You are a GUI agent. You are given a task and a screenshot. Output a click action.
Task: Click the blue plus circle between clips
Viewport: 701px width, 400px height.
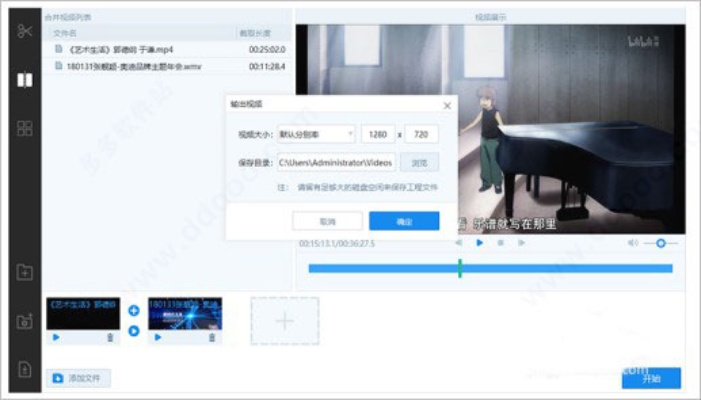coord(134,311)
